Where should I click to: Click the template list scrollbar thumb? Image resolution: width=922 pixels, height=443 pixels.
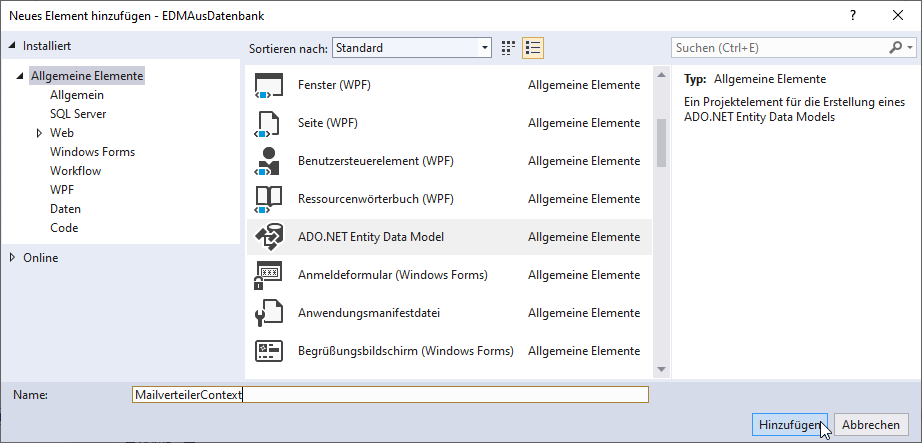pos(661,143)
